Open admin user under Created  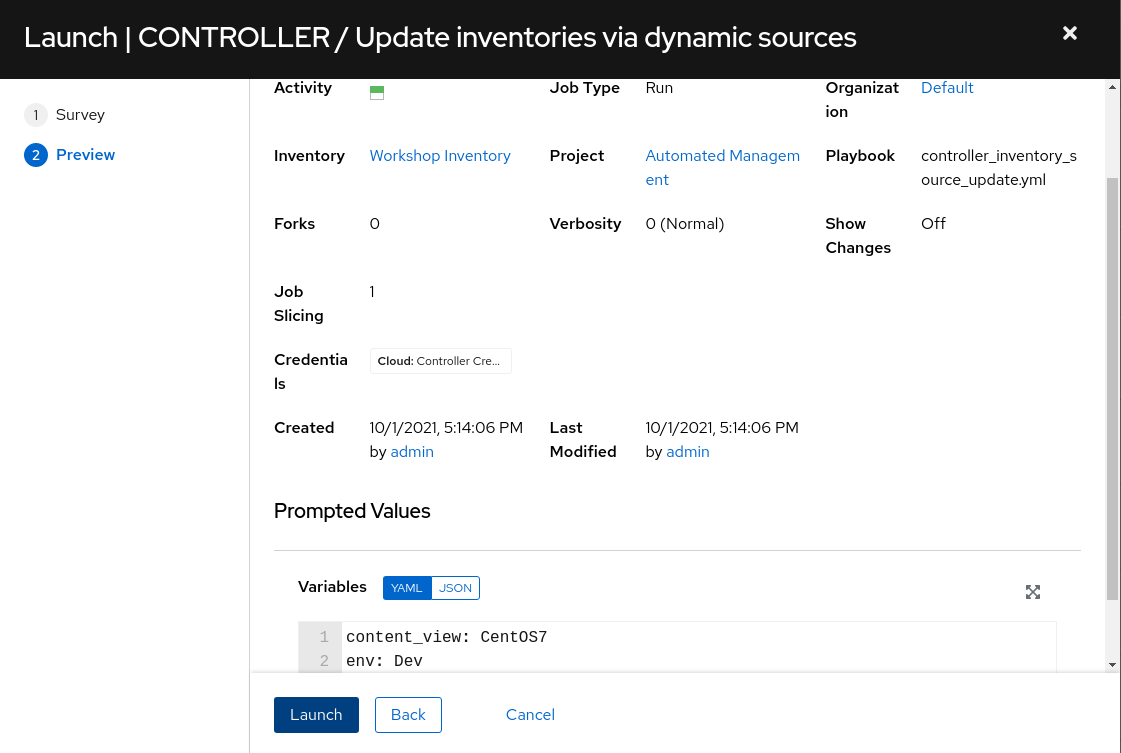coord(412,452)
